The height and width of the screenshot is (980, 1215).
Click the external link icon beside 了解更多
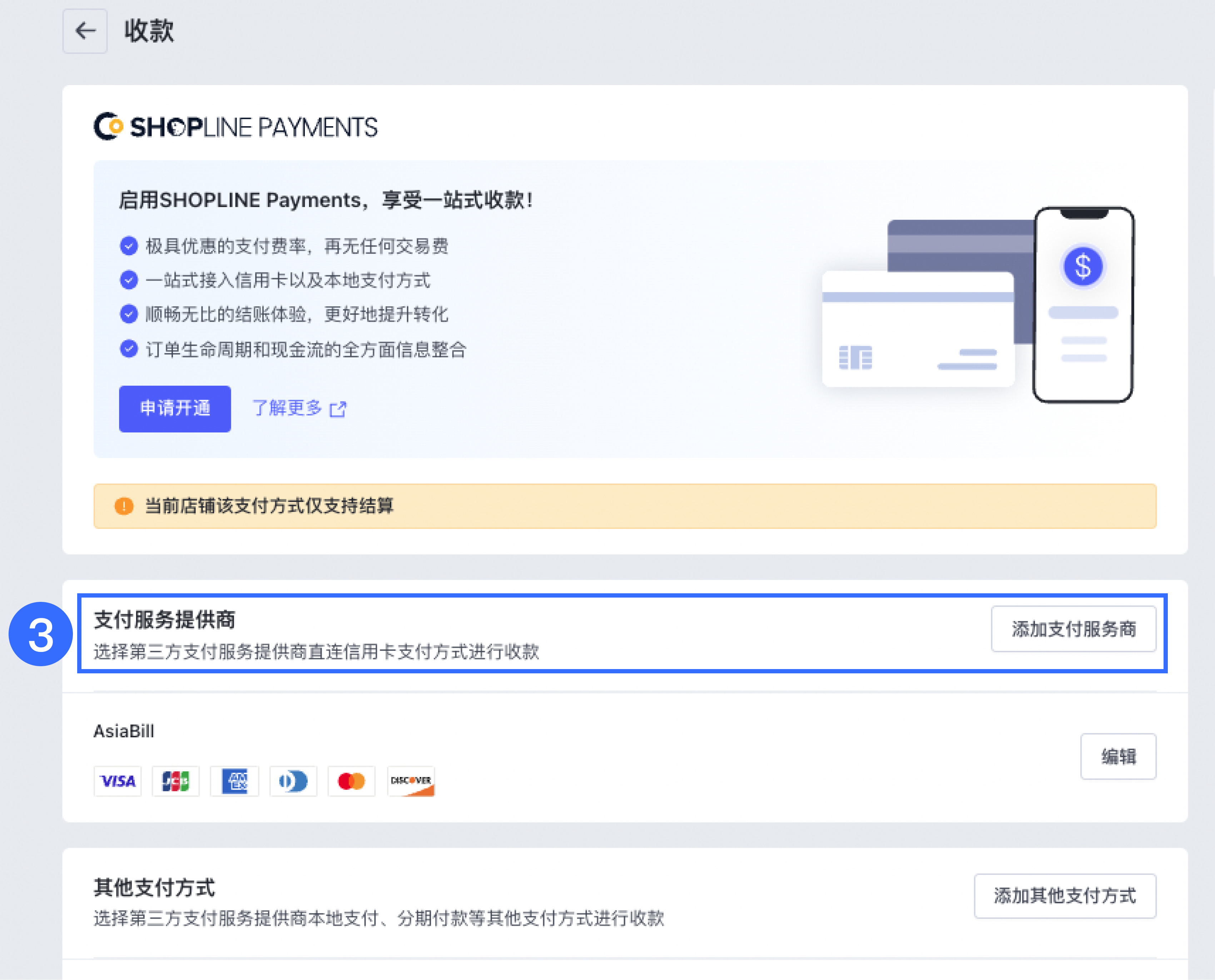pyautogui.click(x=337, y=409)
